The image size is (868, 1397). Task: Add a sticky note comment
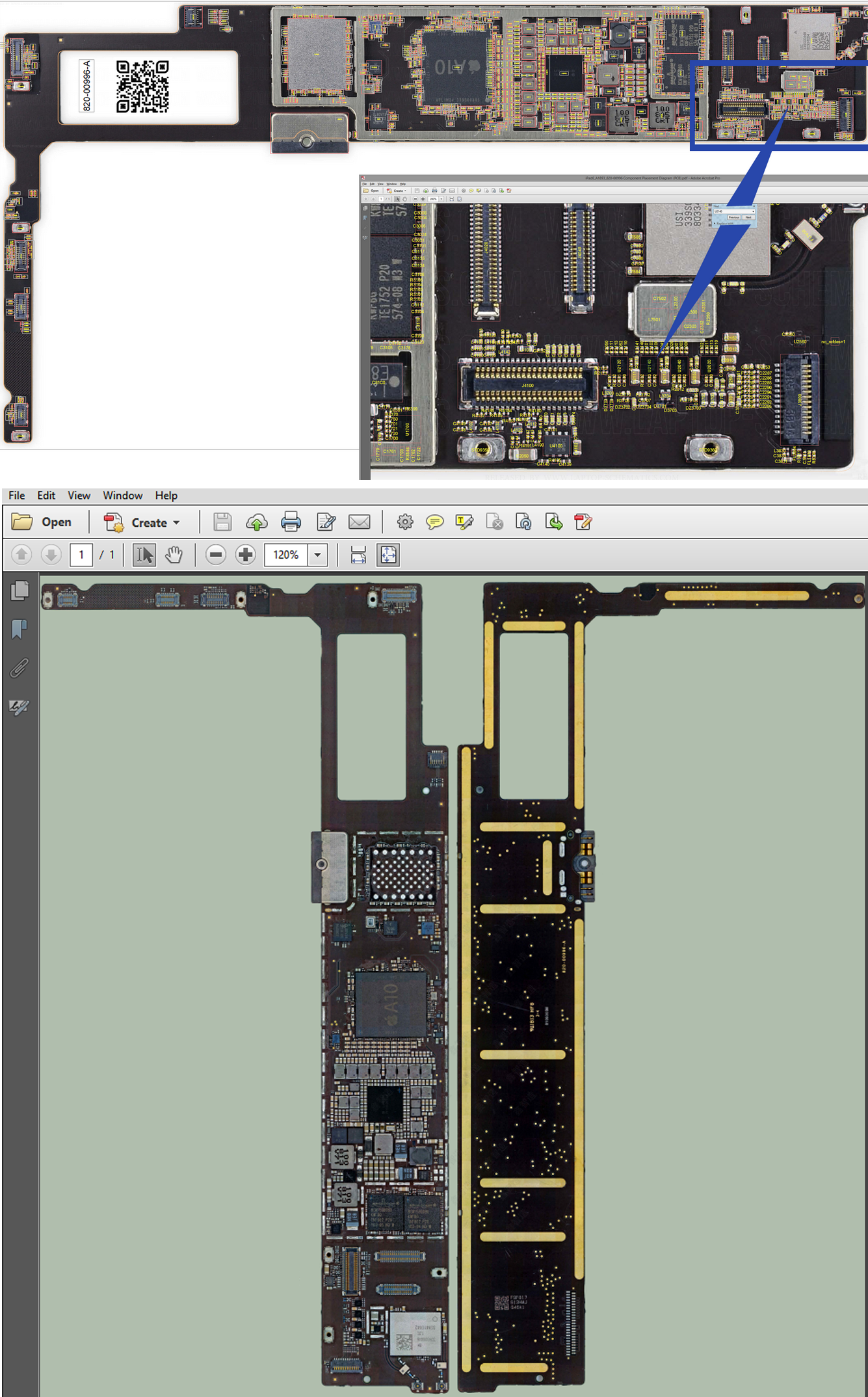click(434, 522)
